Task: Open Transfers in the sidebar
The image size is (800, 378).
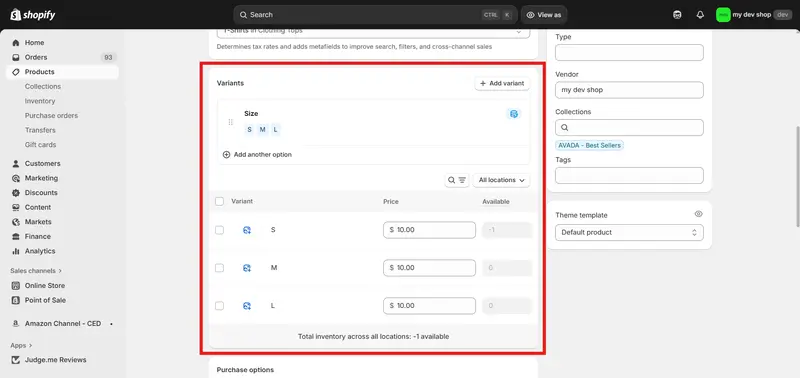Action: [x=40, y=131]
